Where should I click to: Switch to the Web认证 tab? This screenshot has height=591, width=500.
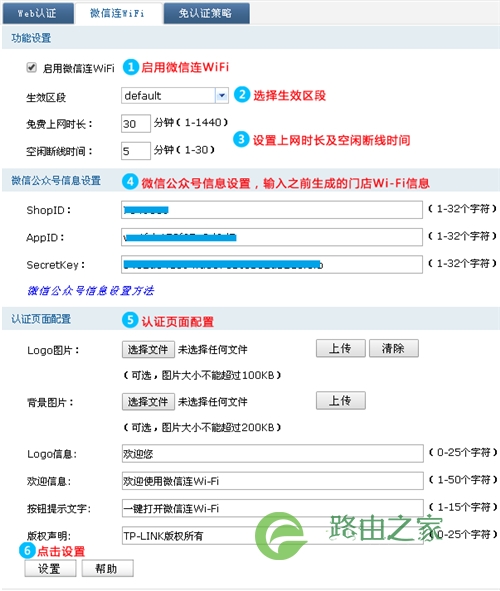pyautogui.click(x=38, y=14)
